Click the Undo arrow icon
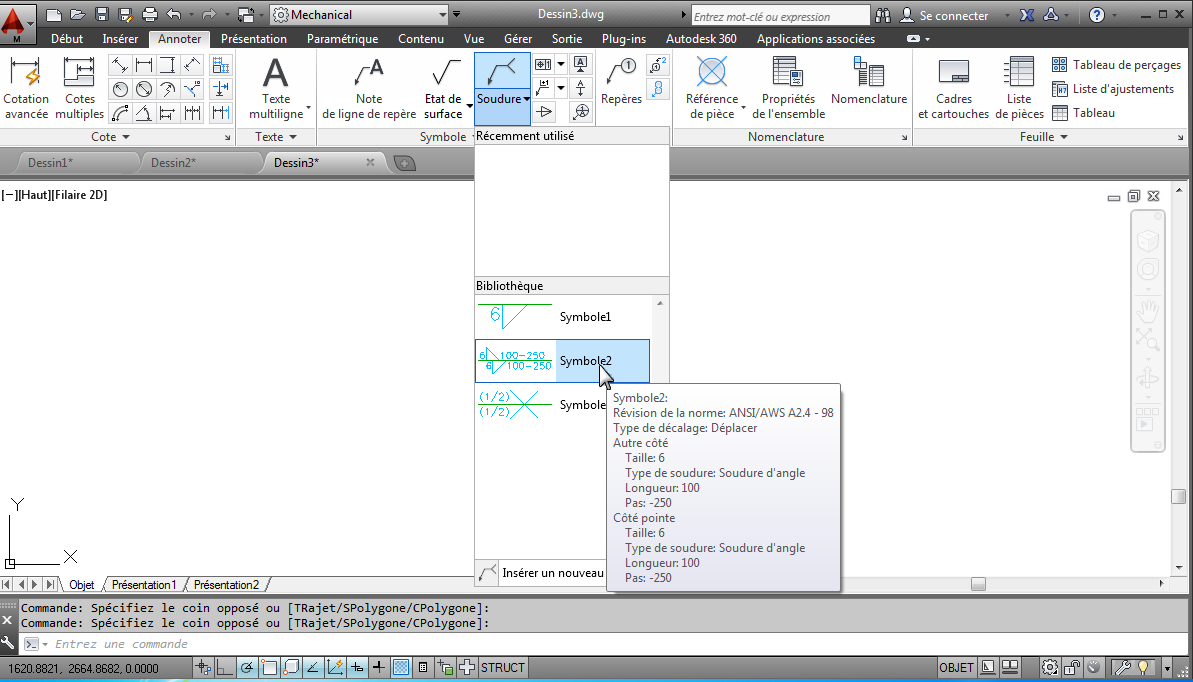Image resolution: width=1193 pixels, height=682 pixels. pyautogui.click(x=173, y=14)
